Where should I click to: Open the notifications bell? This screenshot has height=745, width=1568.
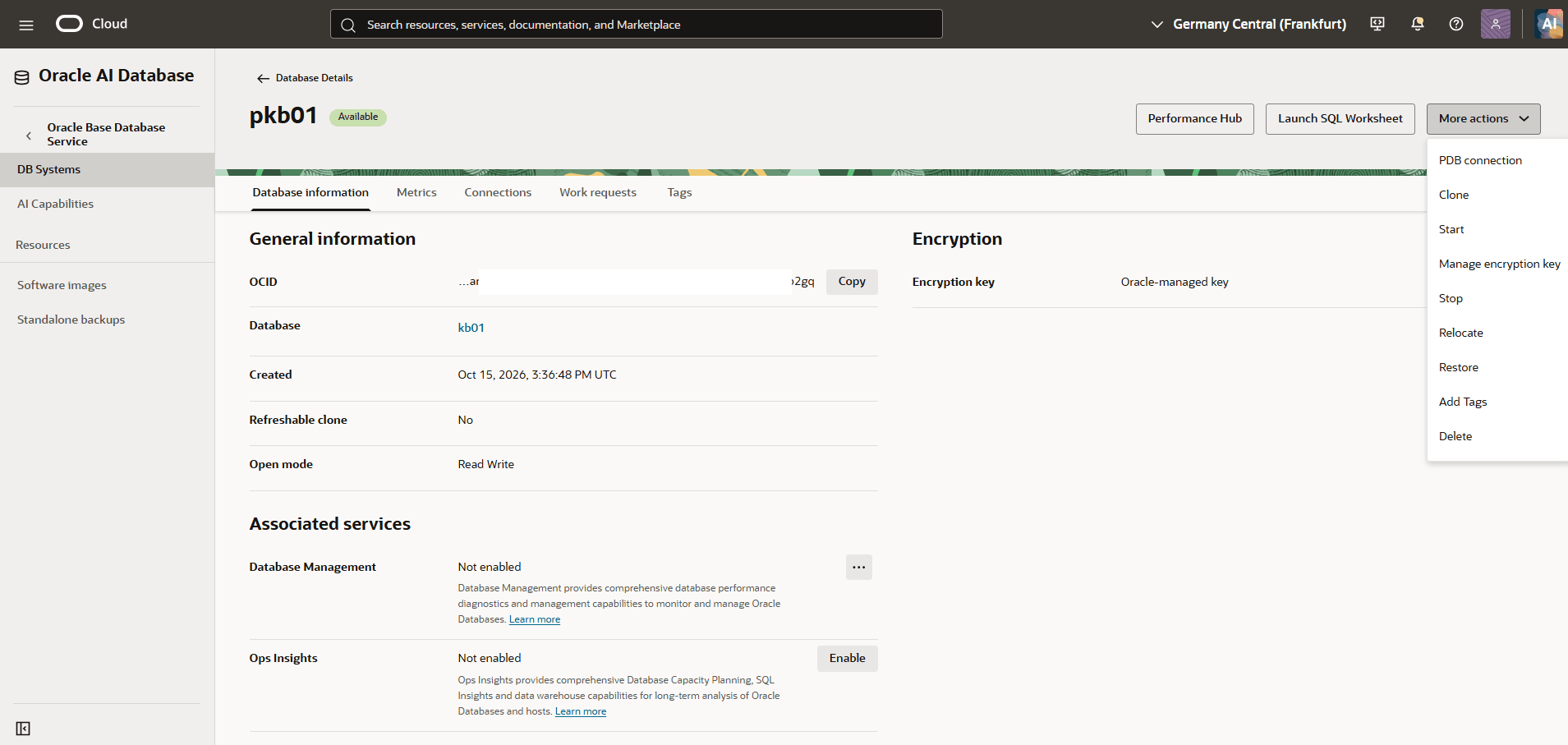1417,24
